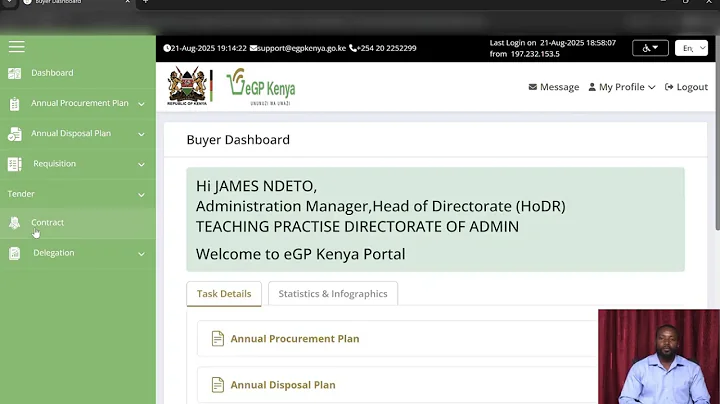Click the support@egpkenya.go.ke email address
The width and height of the screenshot is (720, 404).
coord(301,48)
